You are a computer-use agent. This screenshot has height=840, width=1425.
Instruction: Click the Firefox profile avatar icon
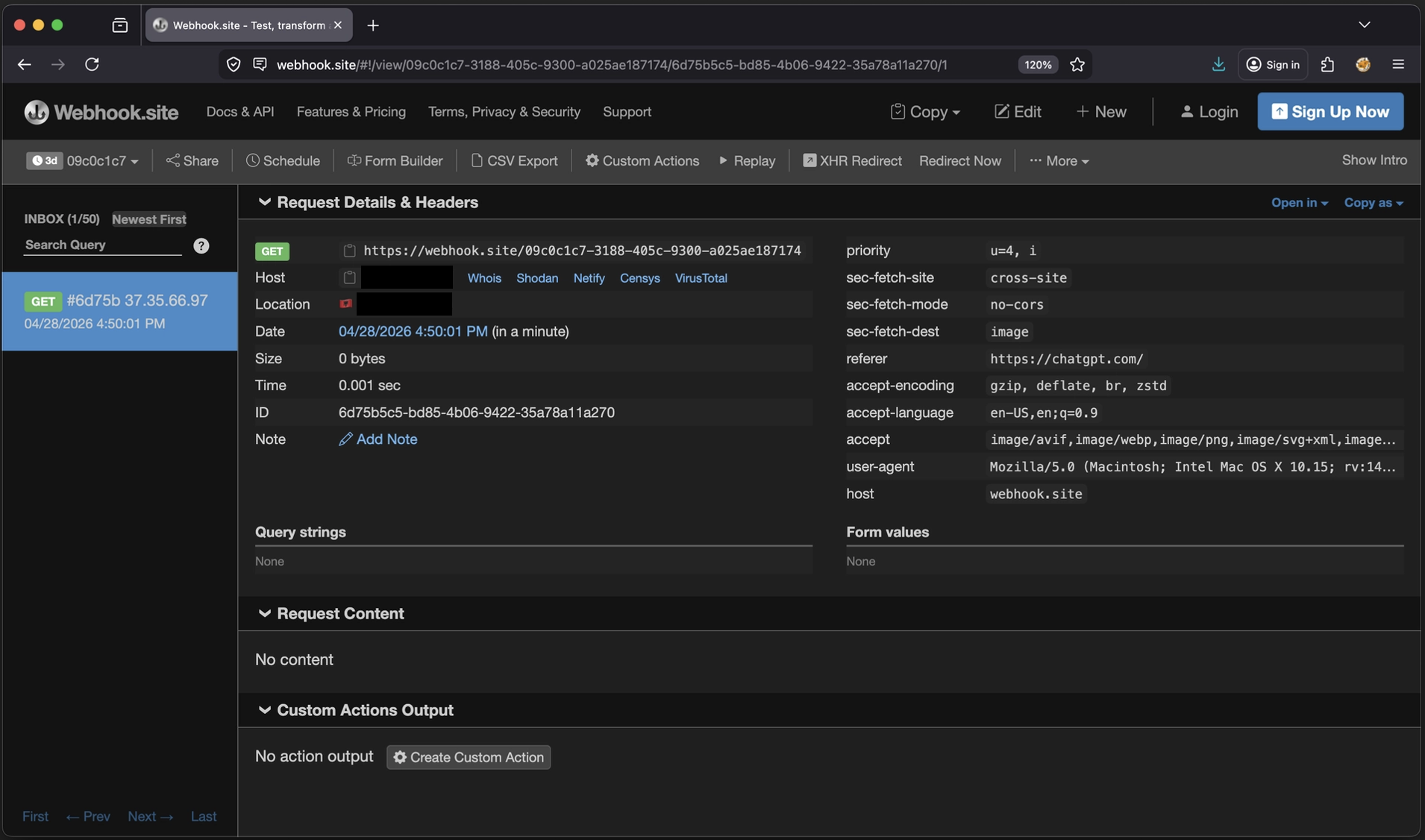point(1363,64)
